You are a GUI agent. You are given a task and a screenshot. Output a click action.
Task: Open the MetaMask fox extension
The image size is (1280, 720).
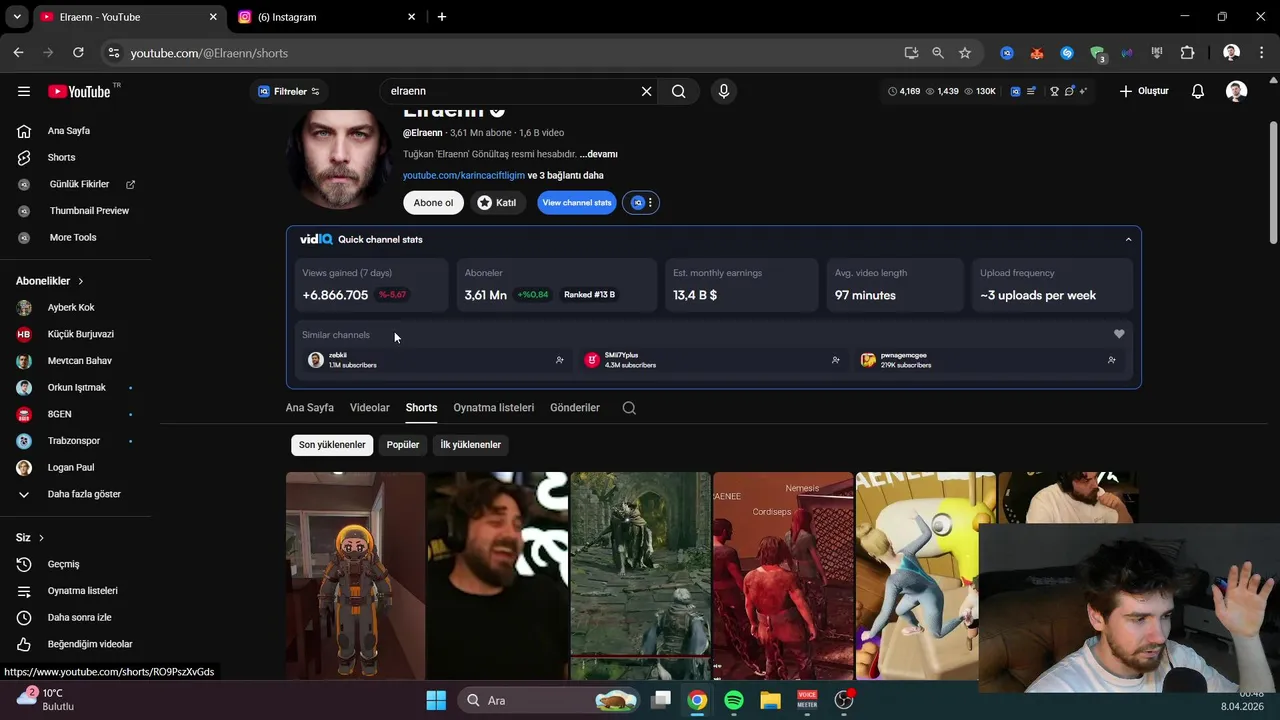point(1037,53)
